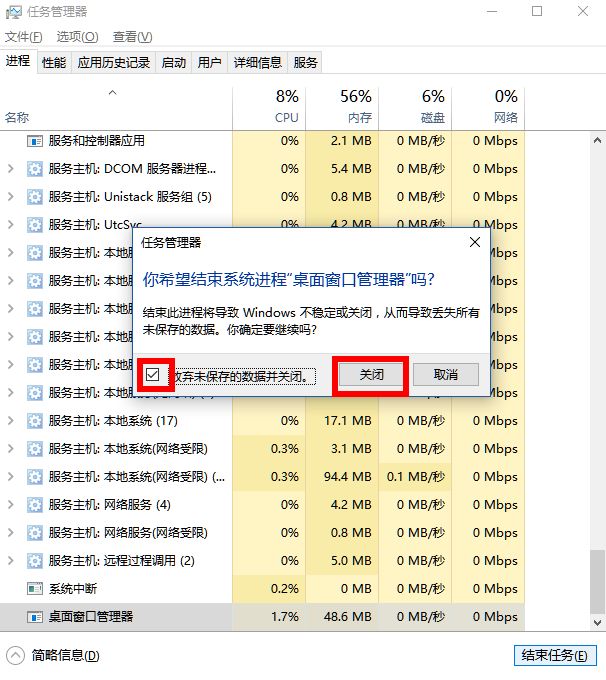Sort by the 内存 column header
The height and width of the screenshot is (680, 606).
(x=342, y=108)
